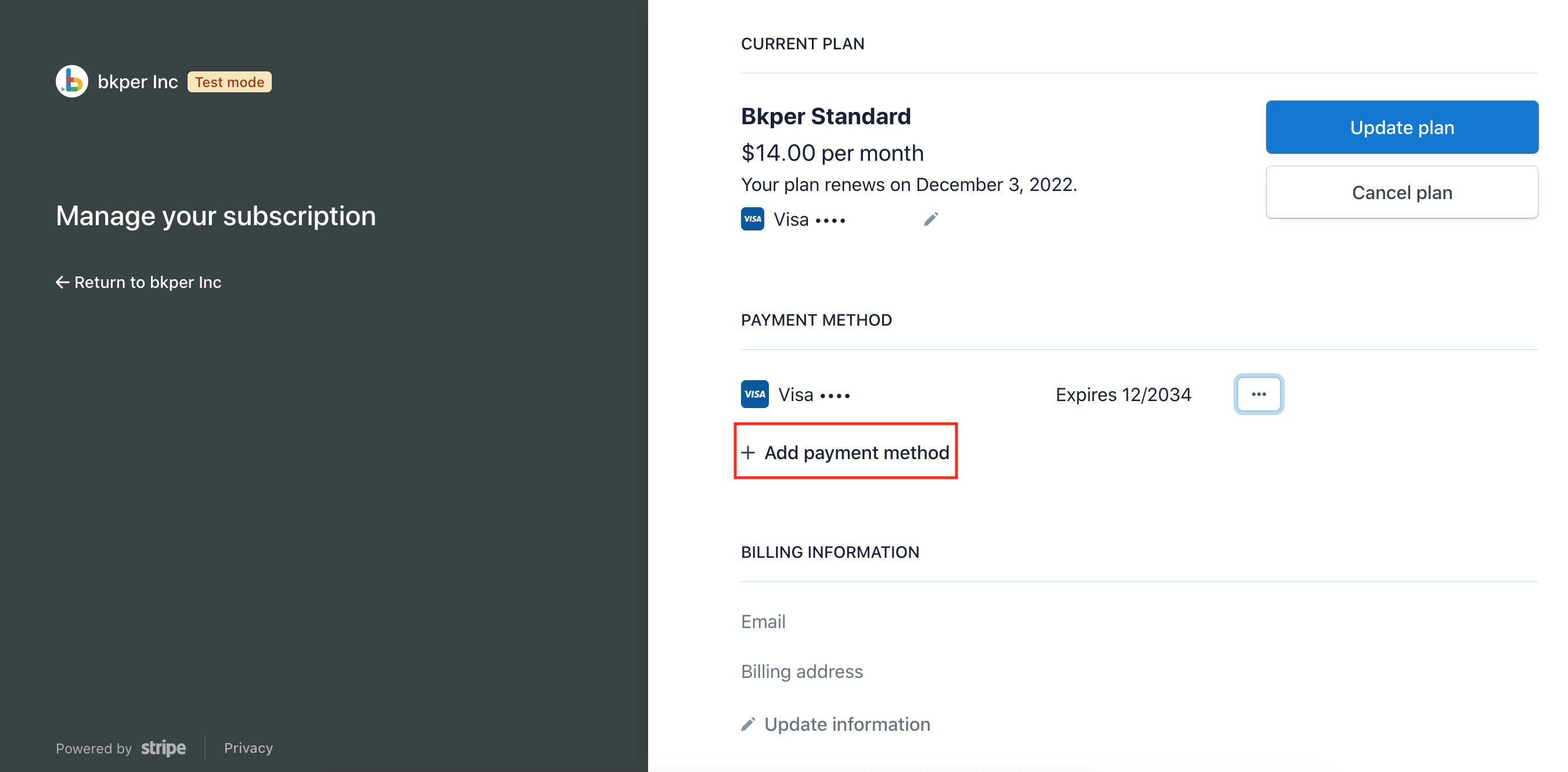
Task: Click the Test mode badge
Action: 229,81
